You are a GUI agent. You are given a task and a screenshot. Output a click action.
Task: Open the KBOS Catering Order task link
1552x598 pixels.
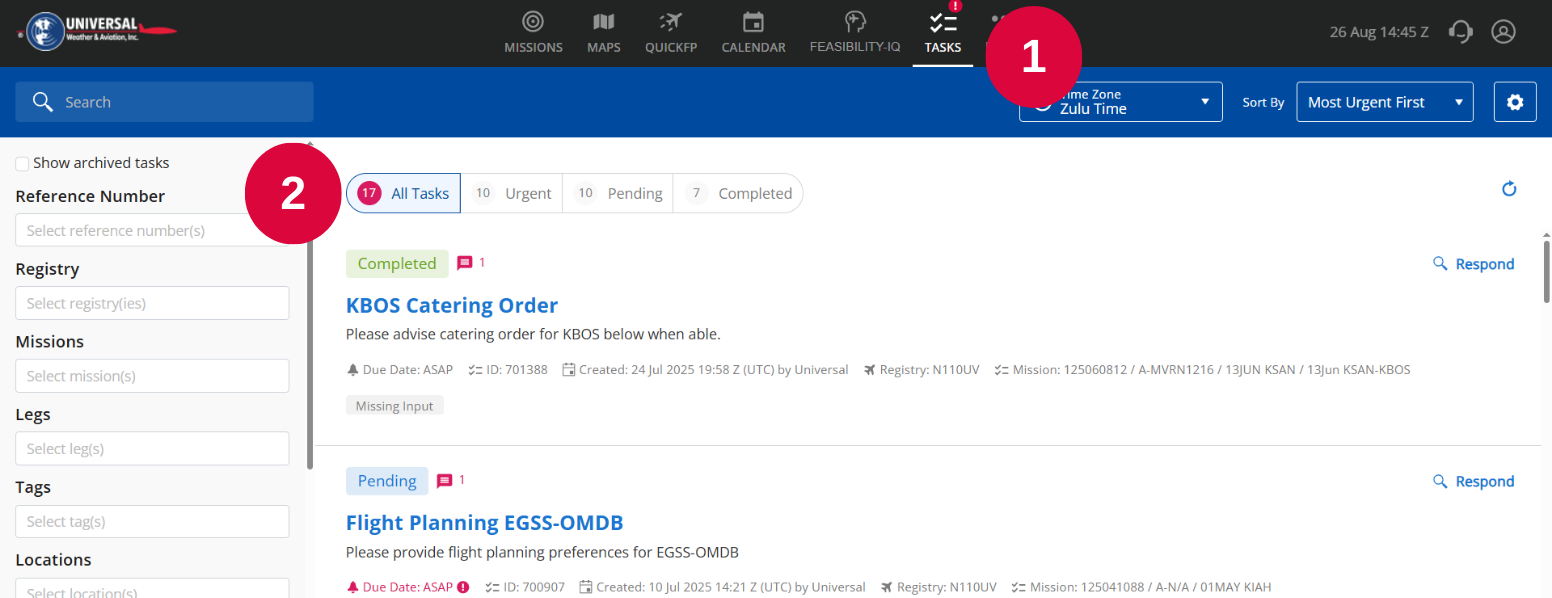(452, 305)
